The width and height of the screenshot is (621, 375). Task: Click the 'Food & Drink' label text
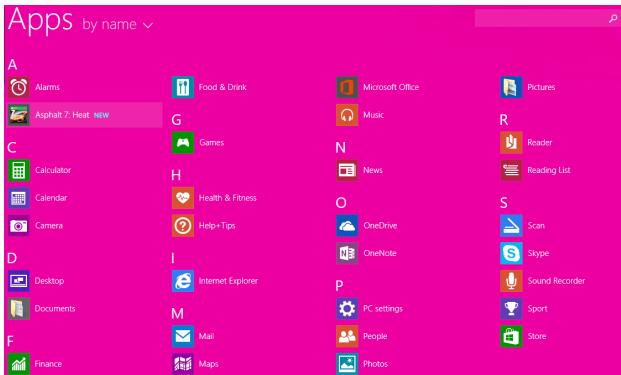pos(223,87)
